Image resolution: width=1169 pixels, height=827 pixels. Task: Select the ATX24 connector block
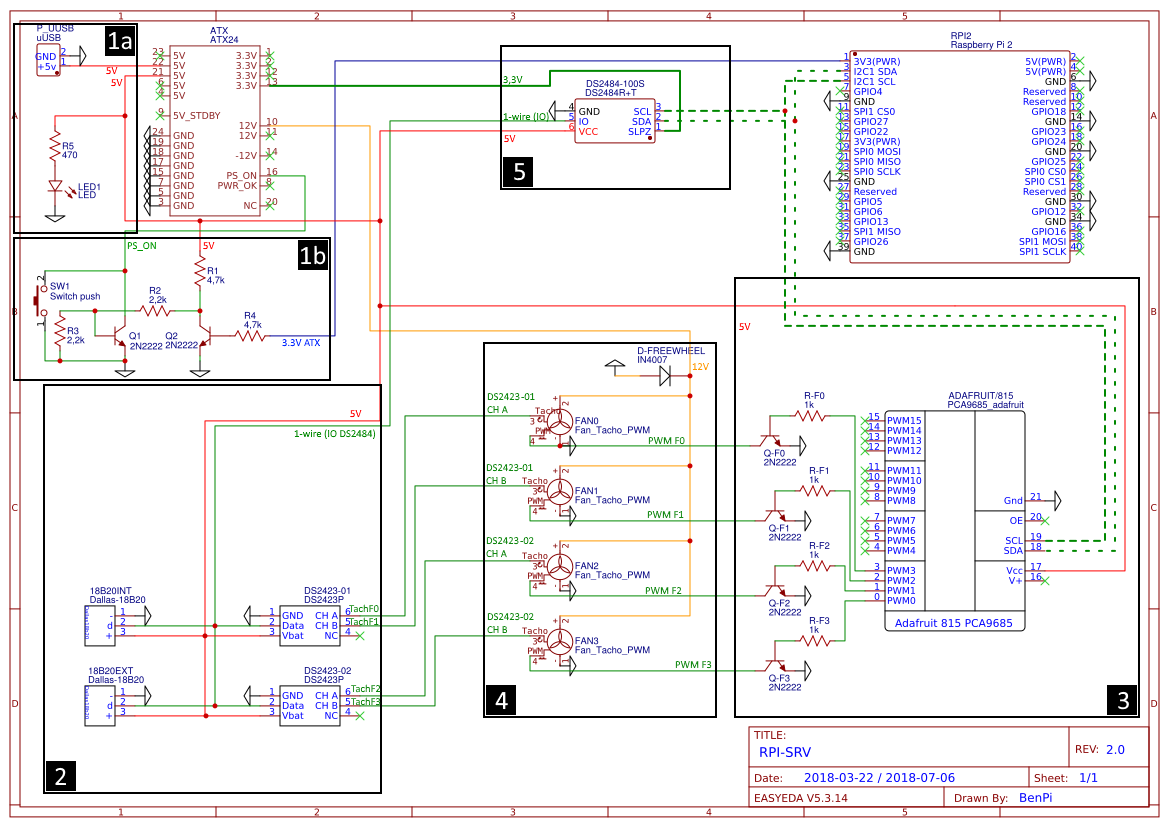point(215,130)
